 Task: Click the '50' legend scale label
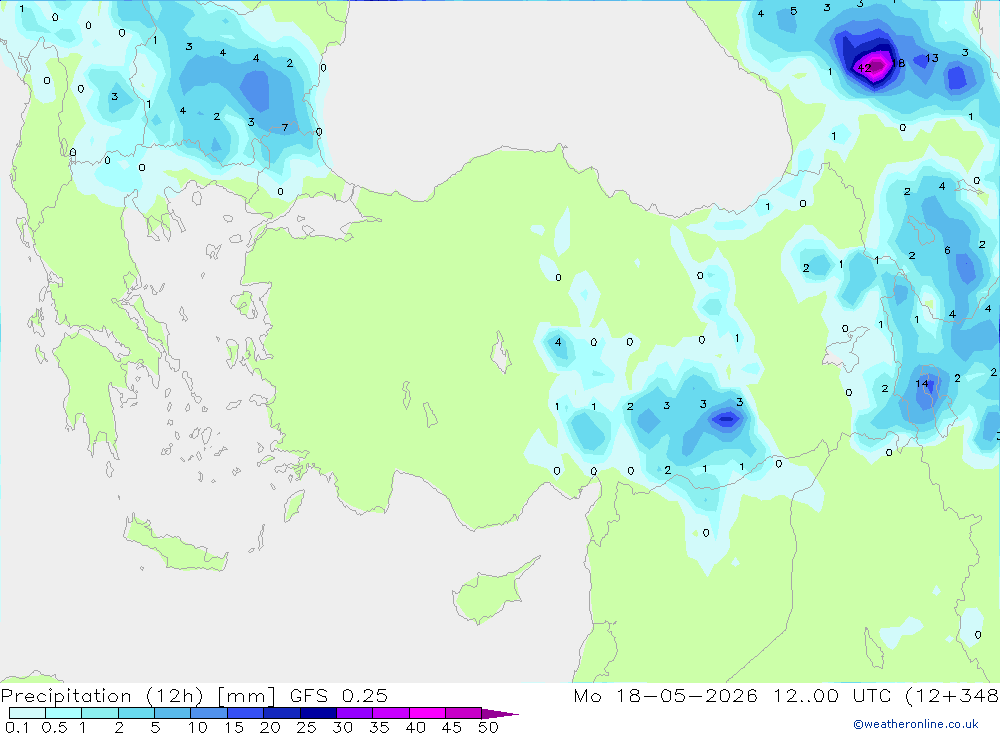[x=489, y=727]
